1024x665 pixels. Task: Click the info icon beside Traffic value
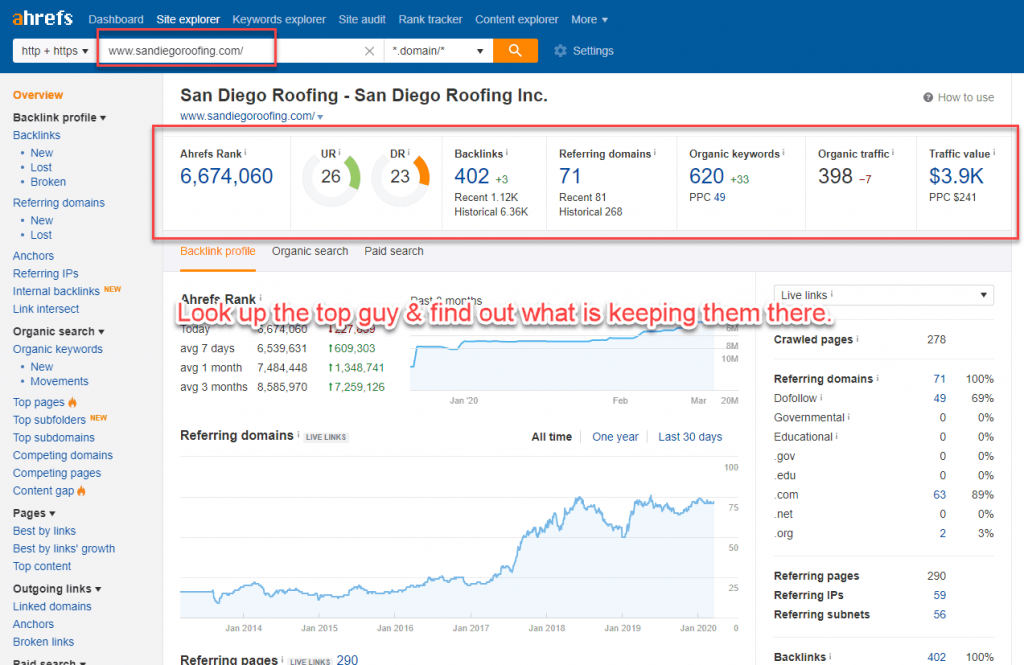(x=996, y=153)
